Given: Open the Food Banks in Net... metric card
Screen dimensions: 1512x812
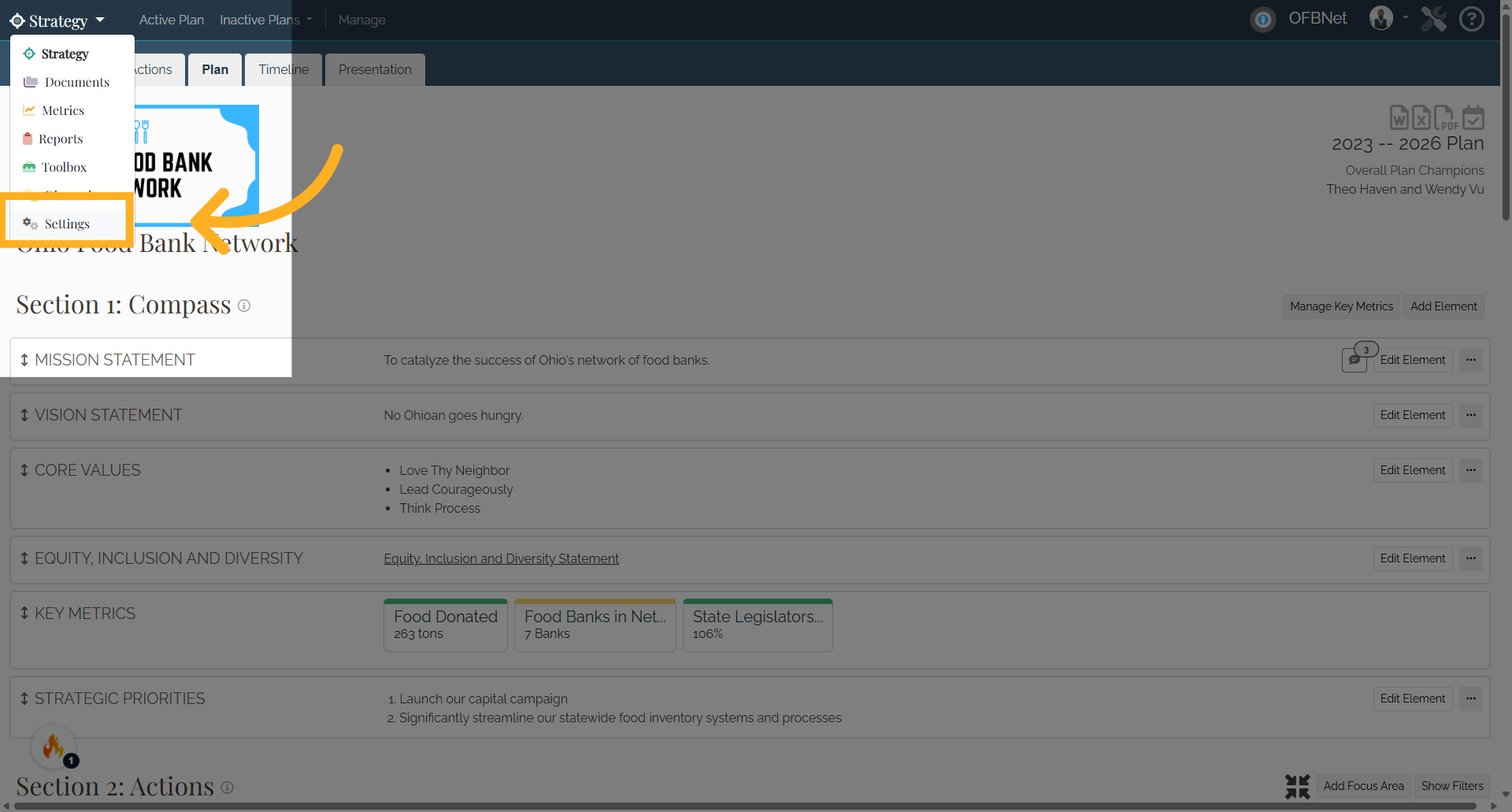Looking at the screenshot, I should pos(595,625).
